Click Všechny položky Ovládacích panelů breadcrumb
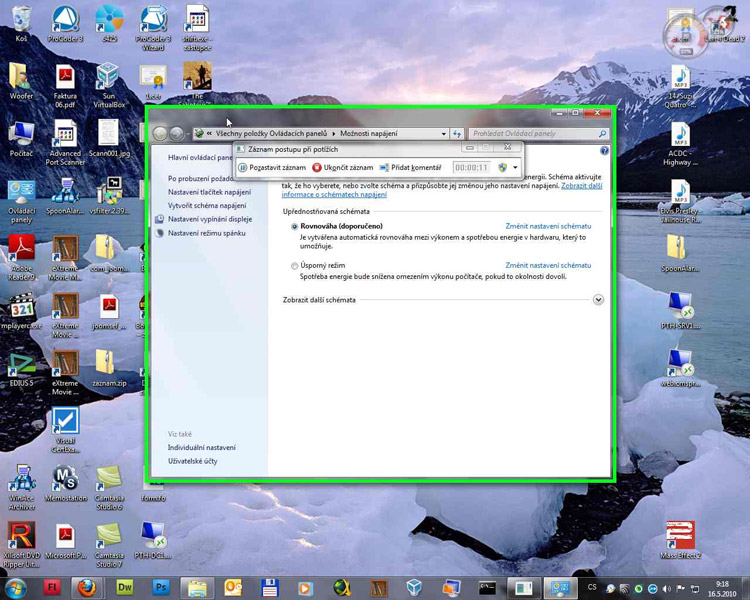The height and width of the screenshot is (600, 750). [x=272, y=133]
